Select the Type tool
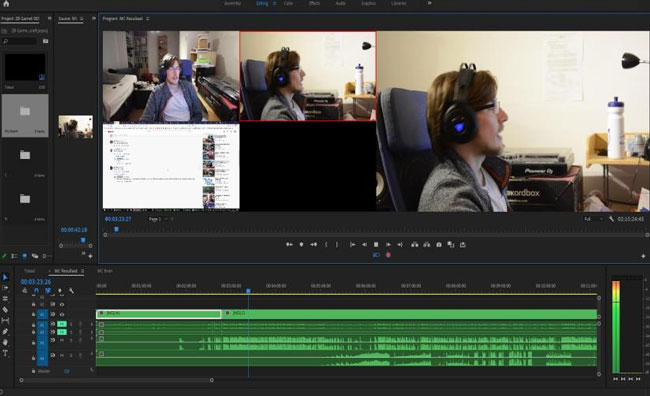The width and height of the screenshot is (650, 396). point(5,353)
